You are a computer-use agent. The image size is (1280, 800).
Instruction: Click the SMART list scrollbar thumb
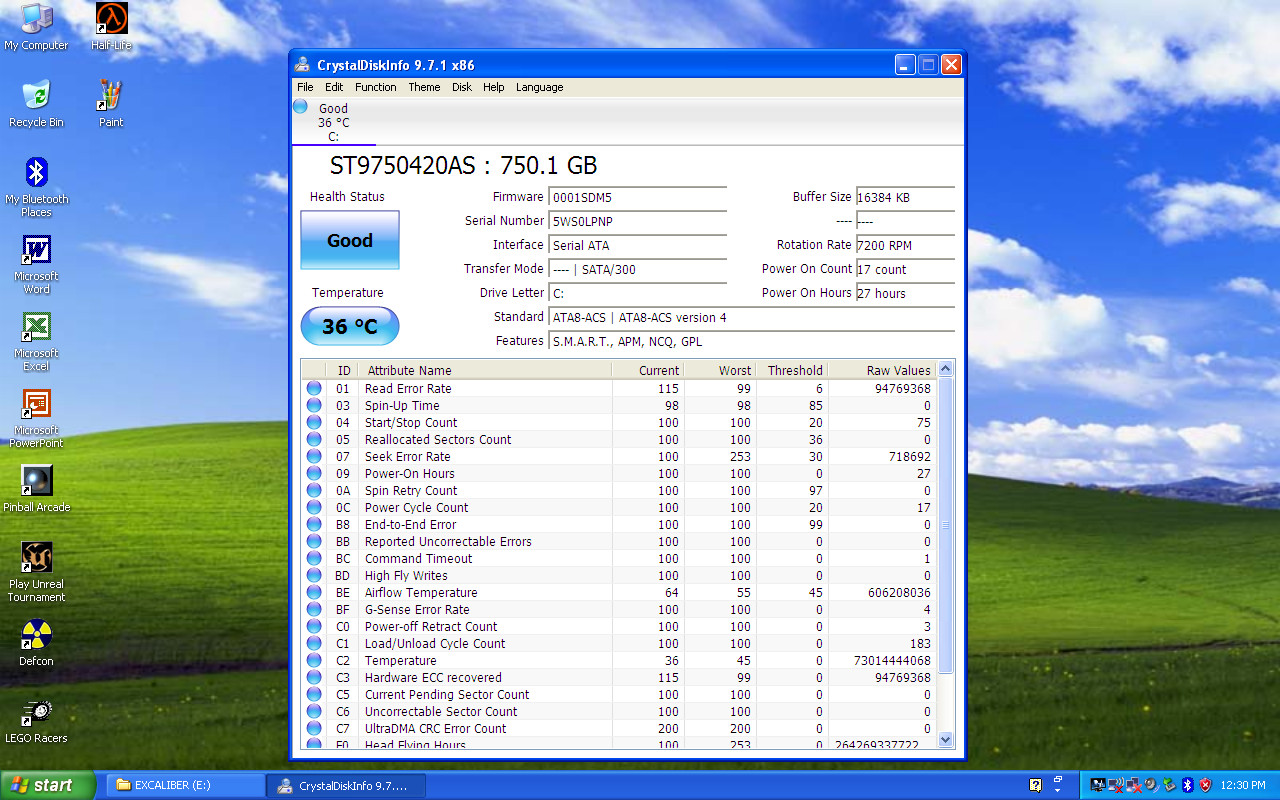tap(946, 526)
